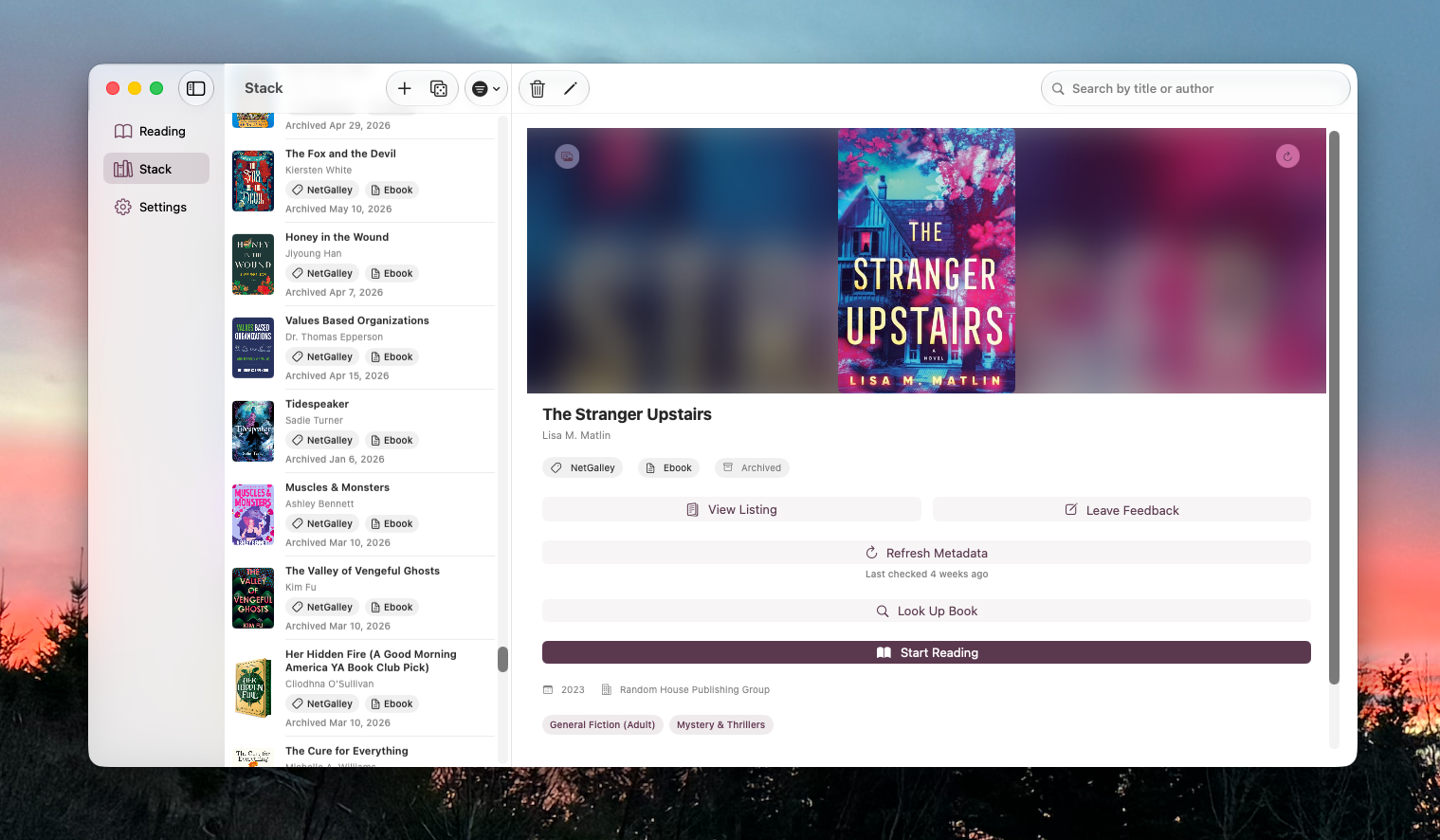Click the dice random-pick icon in the toolbar
Screen dimensions: 1440x840
[x=439, y=88]
